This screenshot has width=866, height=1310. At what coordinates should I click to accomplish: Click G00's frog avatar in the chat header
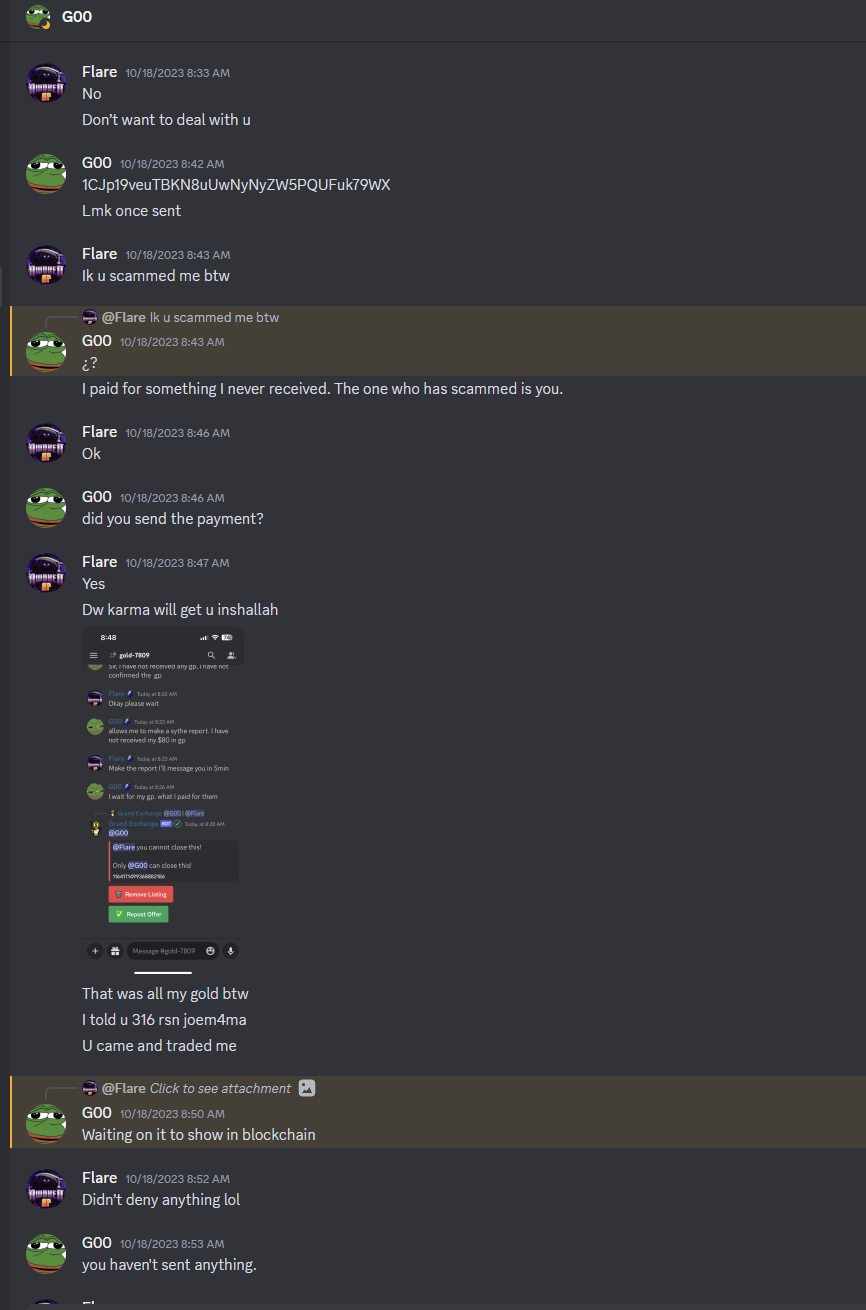click(38, 17)
